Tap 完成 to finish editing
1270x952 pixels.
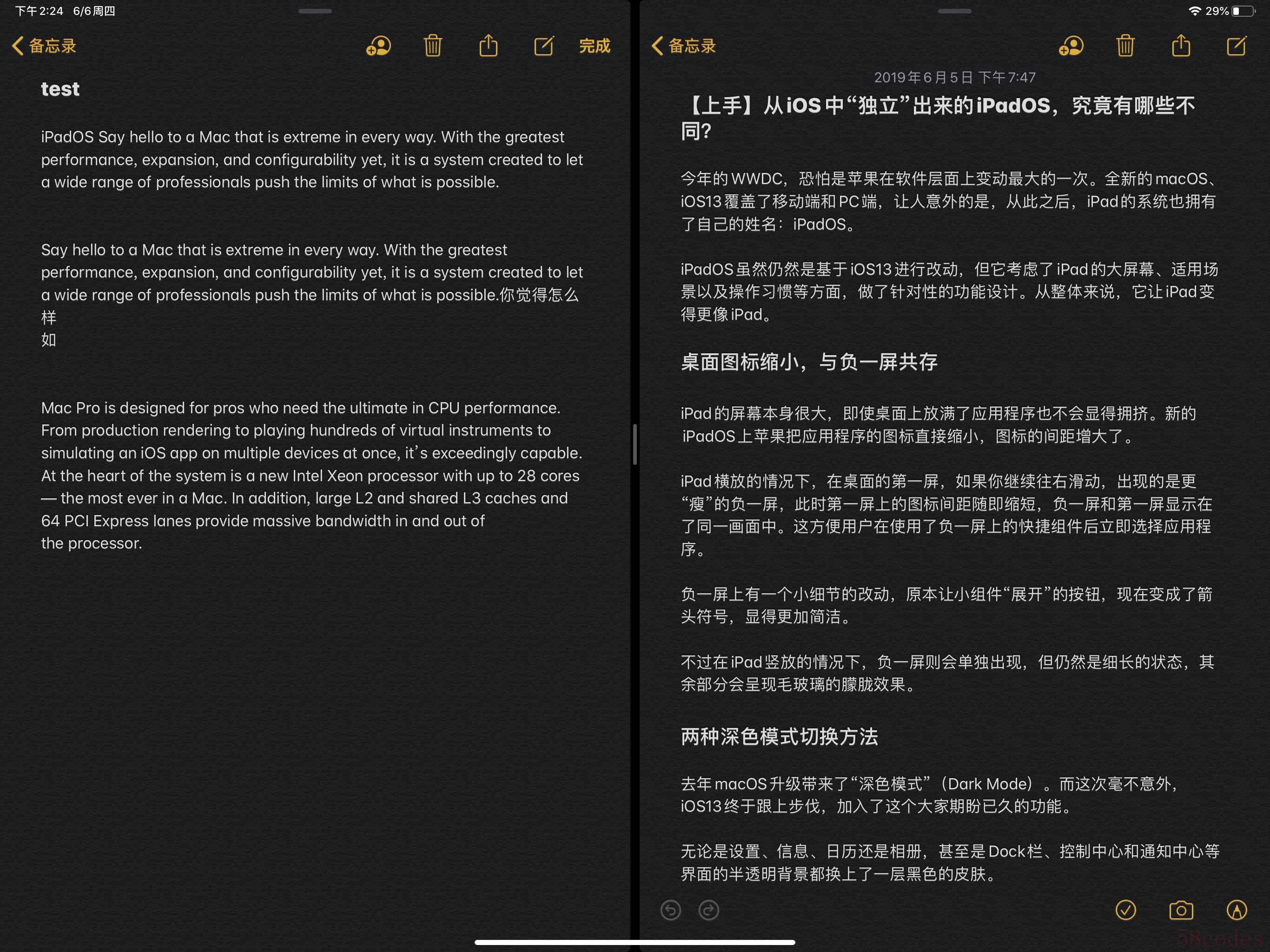[594, 46]
